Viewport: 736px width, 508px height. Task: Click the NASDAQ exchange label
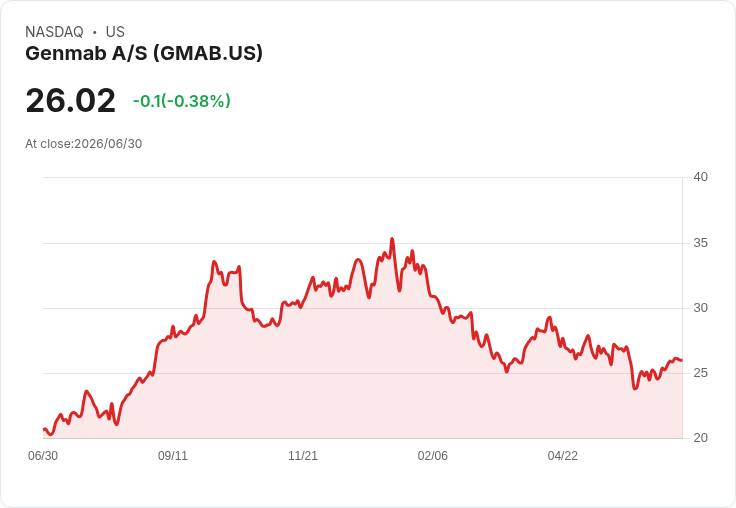[x=54, y=32]
